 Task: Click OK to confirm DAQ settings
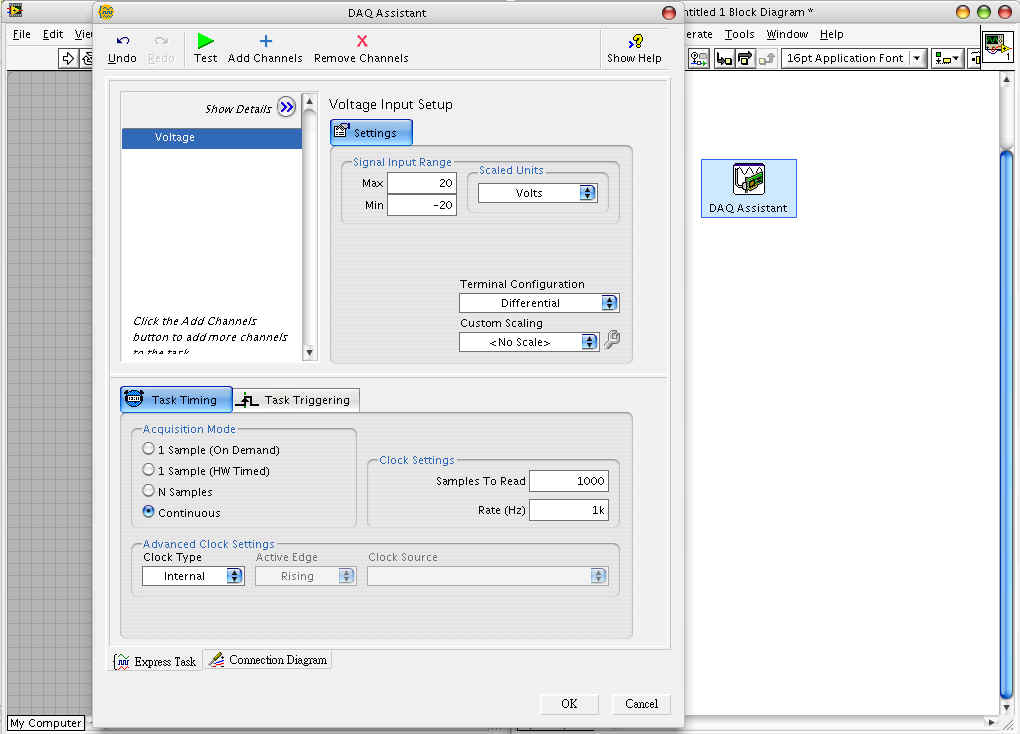[x=569, y=703]
